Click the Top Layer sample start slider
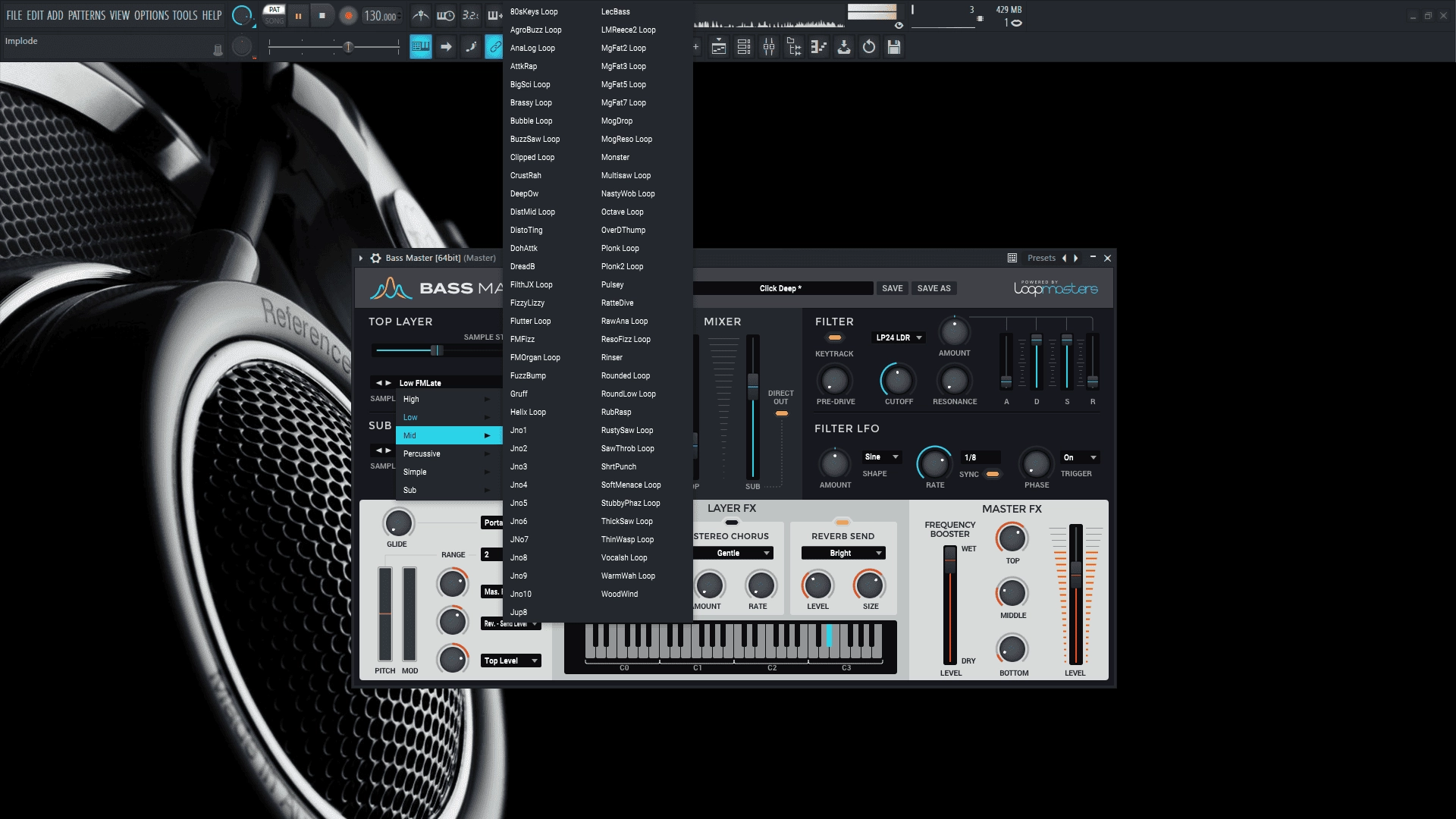This screenshot has height=819, width=1456. 438,350
